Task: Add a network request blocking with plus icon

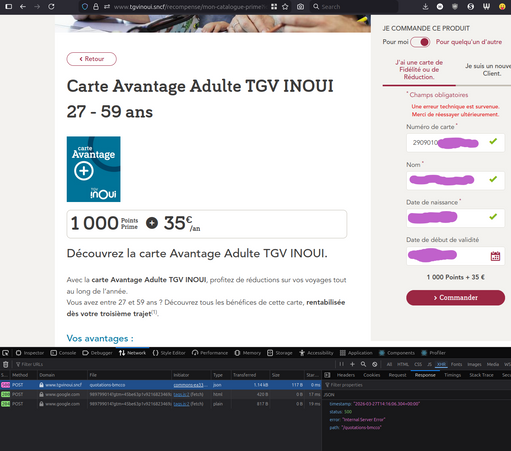Action: [352, 364]
